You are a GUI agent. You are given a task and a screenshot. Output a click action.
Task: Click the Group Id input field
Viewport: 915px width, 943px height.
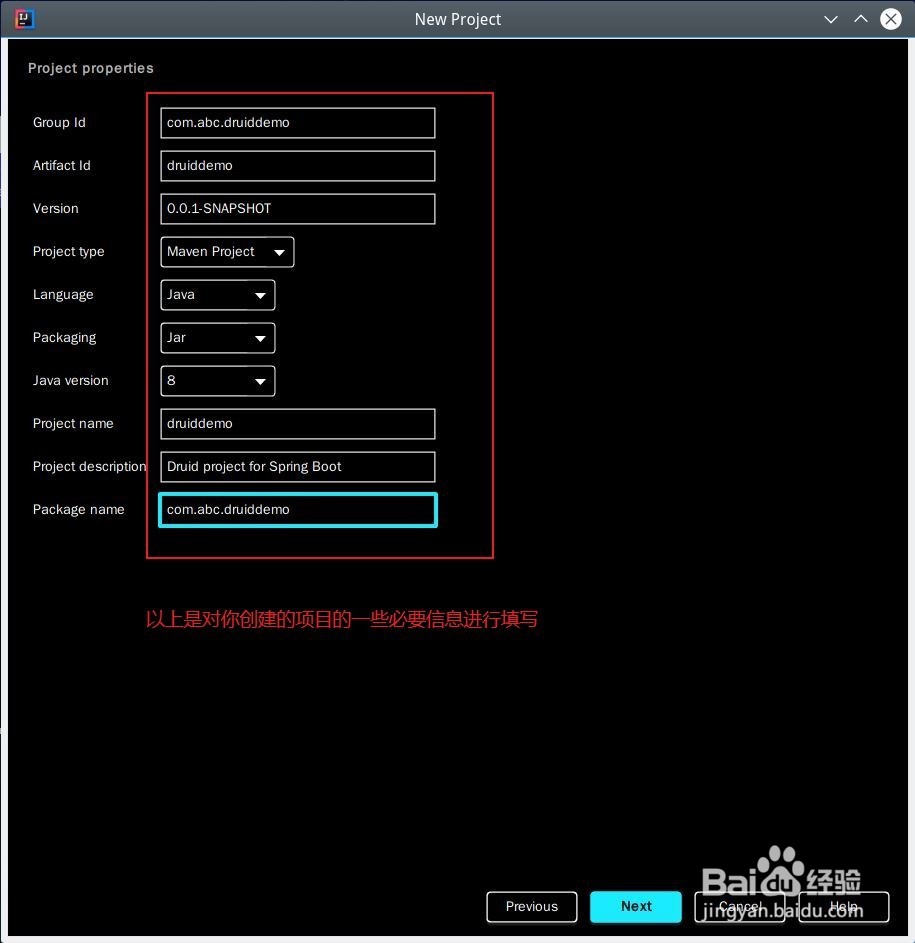(x=298, y=123)
